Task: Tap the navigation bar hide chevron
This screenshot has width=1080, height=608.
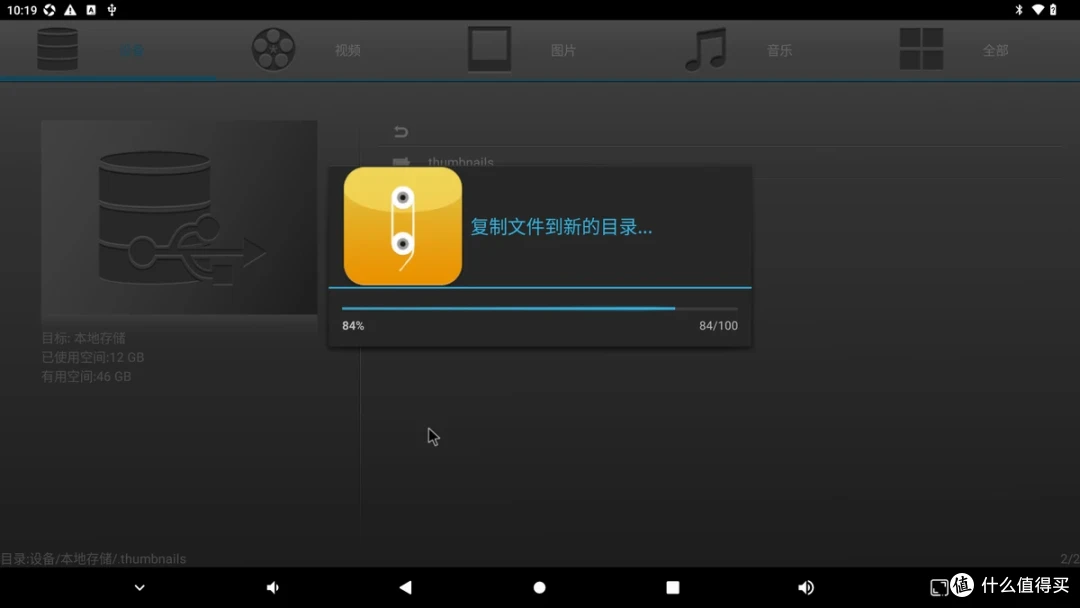Action: (140, 587)
